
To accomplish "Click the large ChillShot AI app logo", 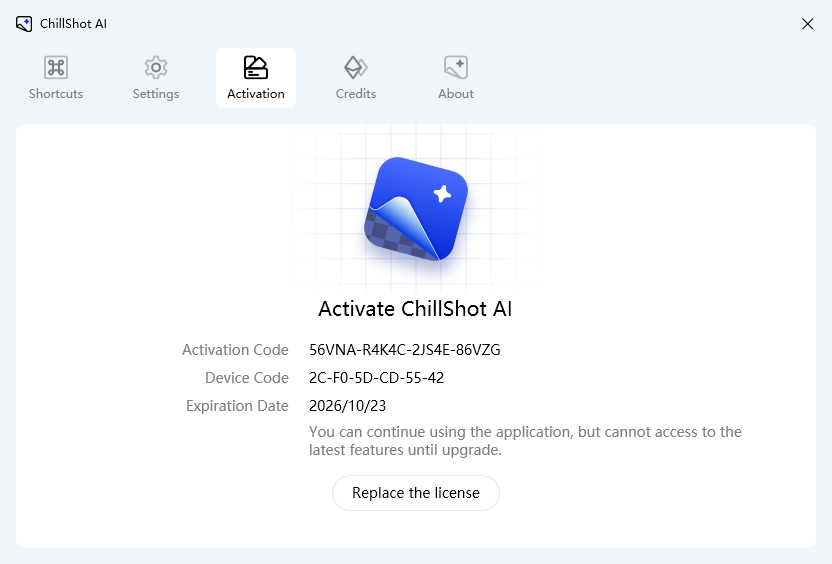I will [416, 209].
